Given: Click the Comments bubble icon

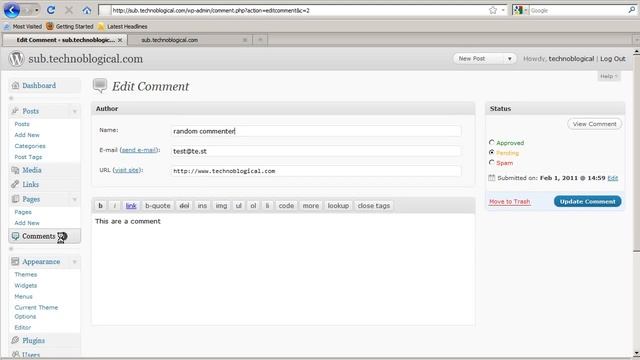Looking at the screenshot, I should tap(16, 236).
